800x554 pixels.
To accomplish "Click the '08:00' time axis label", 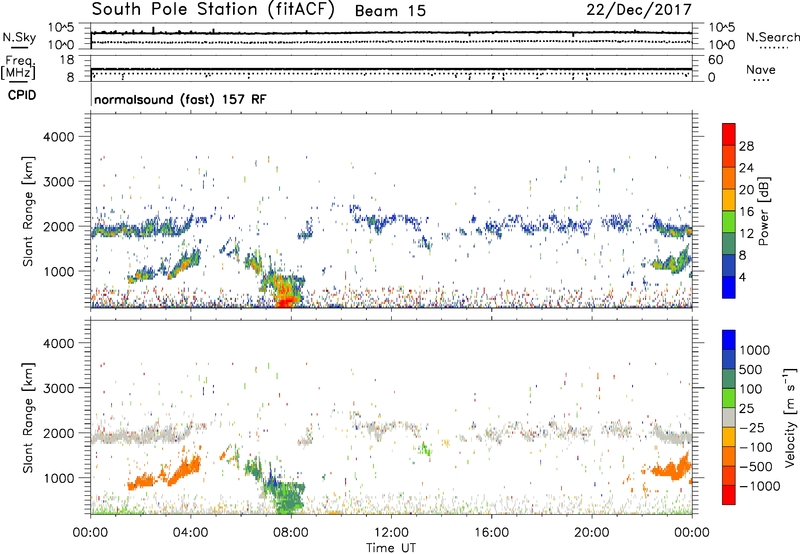I will [291, 533].
